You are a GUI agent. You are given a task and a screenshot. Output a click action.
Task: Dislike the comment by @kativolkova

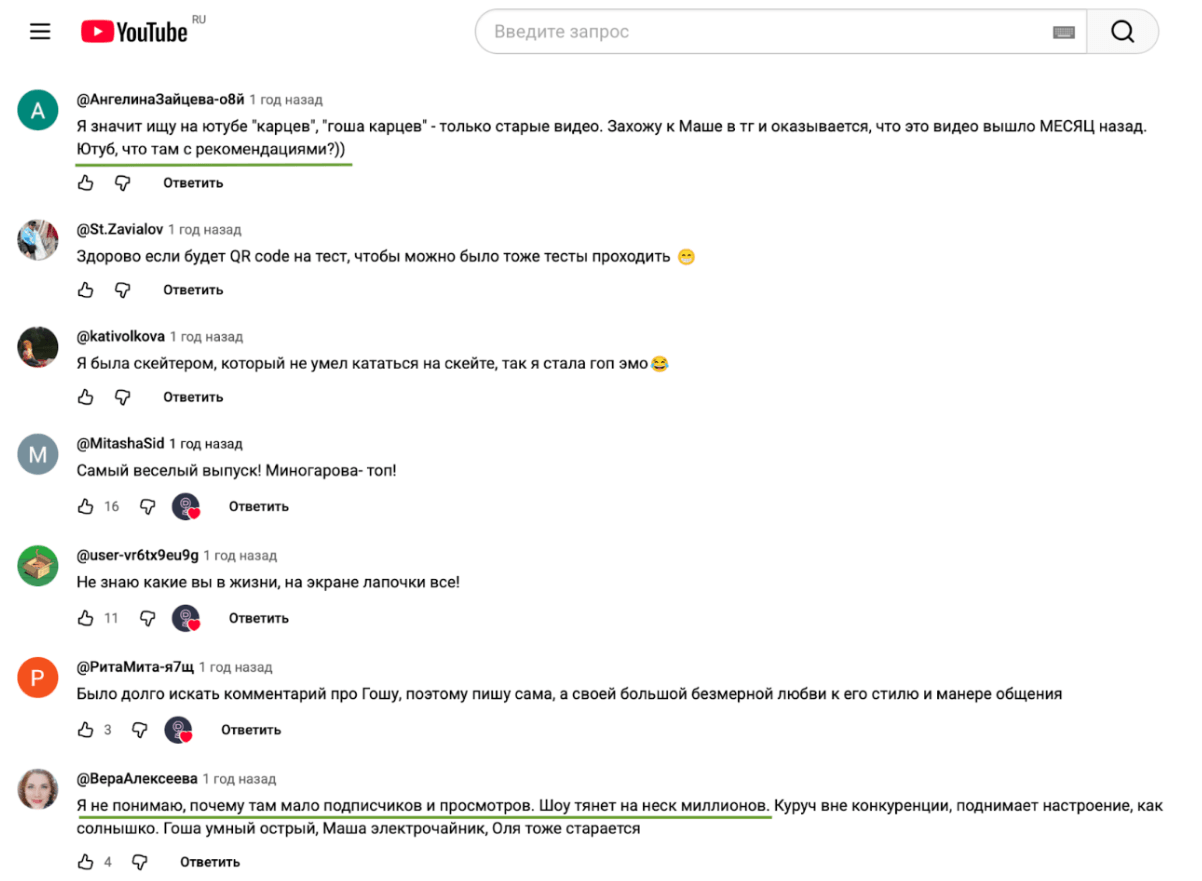pyautogui.click(x=123, y=397)
